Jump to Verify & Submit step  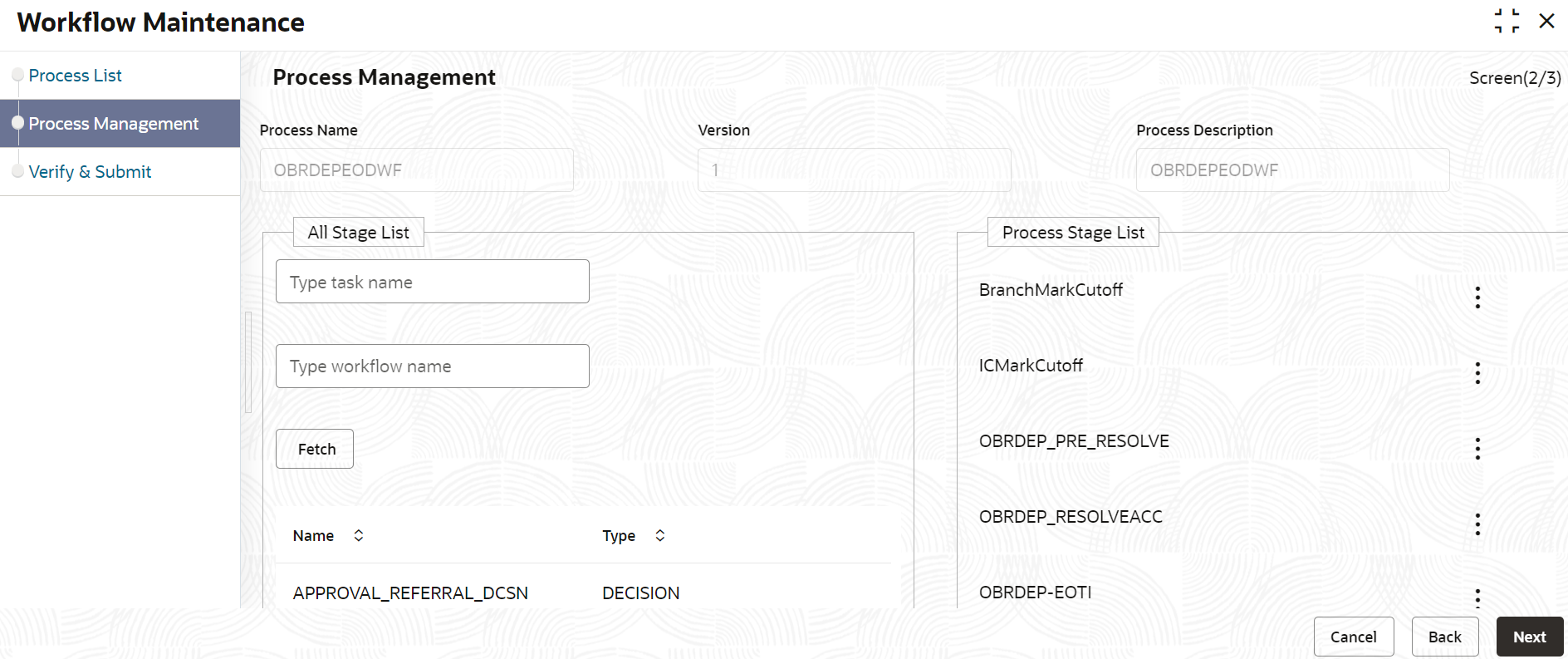[x=90, y=172]
